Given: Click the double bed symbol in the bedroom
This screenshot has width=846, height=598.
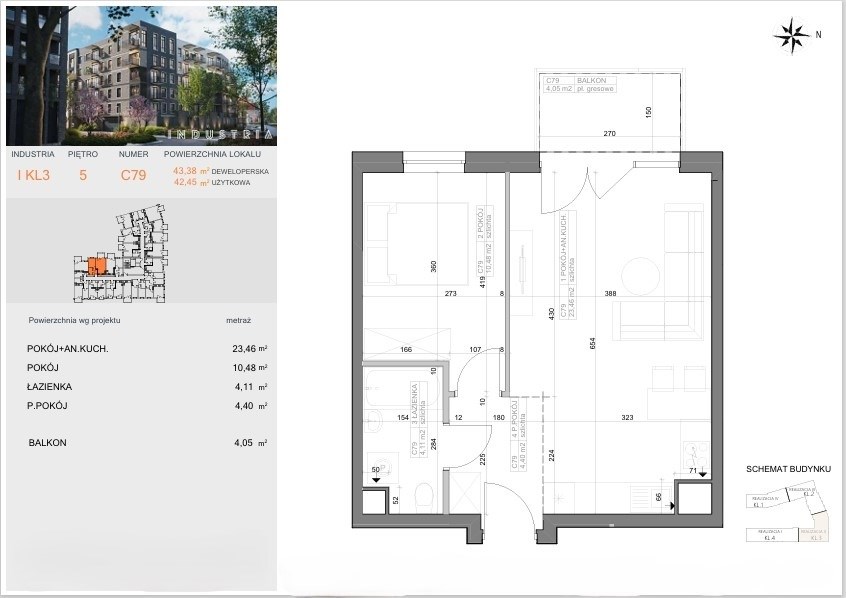Looking at the screenshot, I should (416, 235).
